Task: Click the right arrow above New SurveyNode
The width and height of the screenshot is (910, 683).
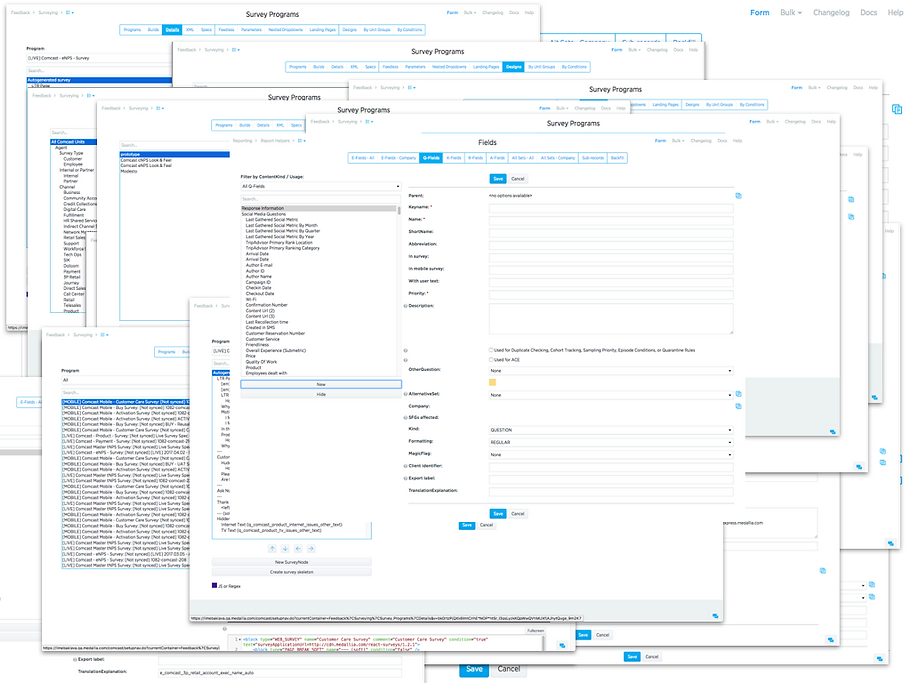Action: point(310,548)
